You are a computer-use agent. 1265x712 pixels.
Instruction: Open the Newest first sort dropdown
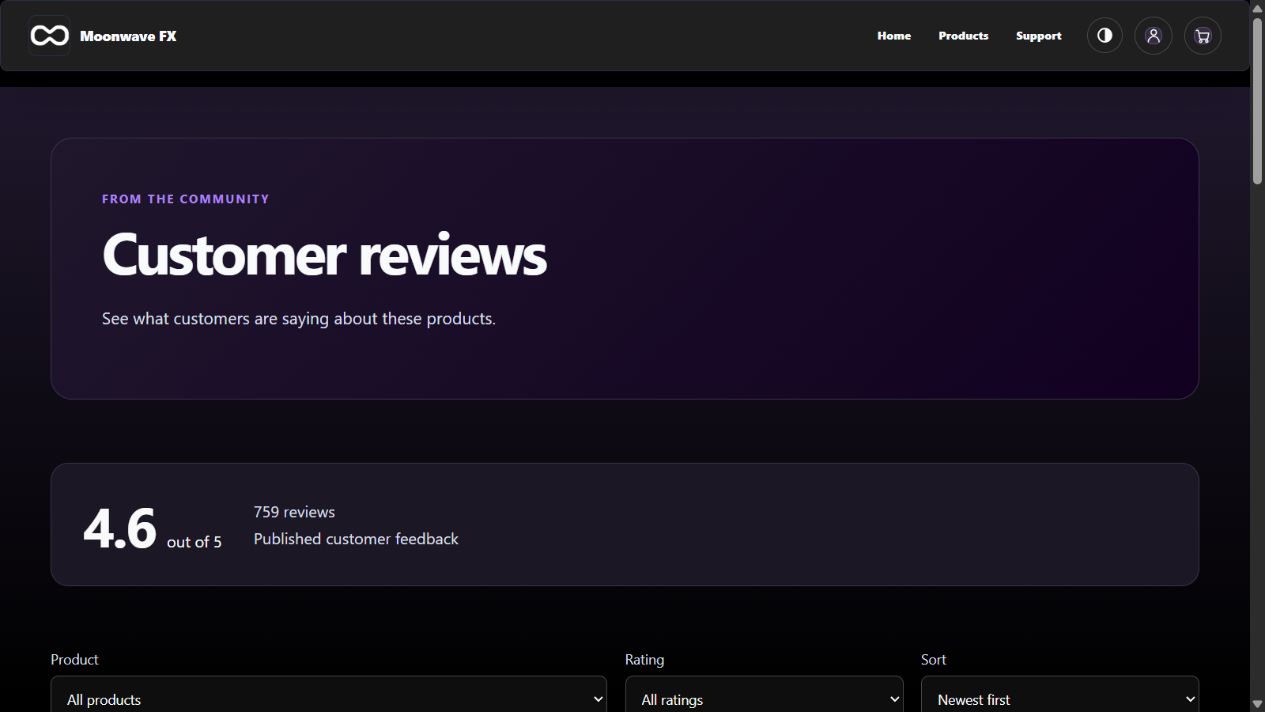(x=1060, y=697)
